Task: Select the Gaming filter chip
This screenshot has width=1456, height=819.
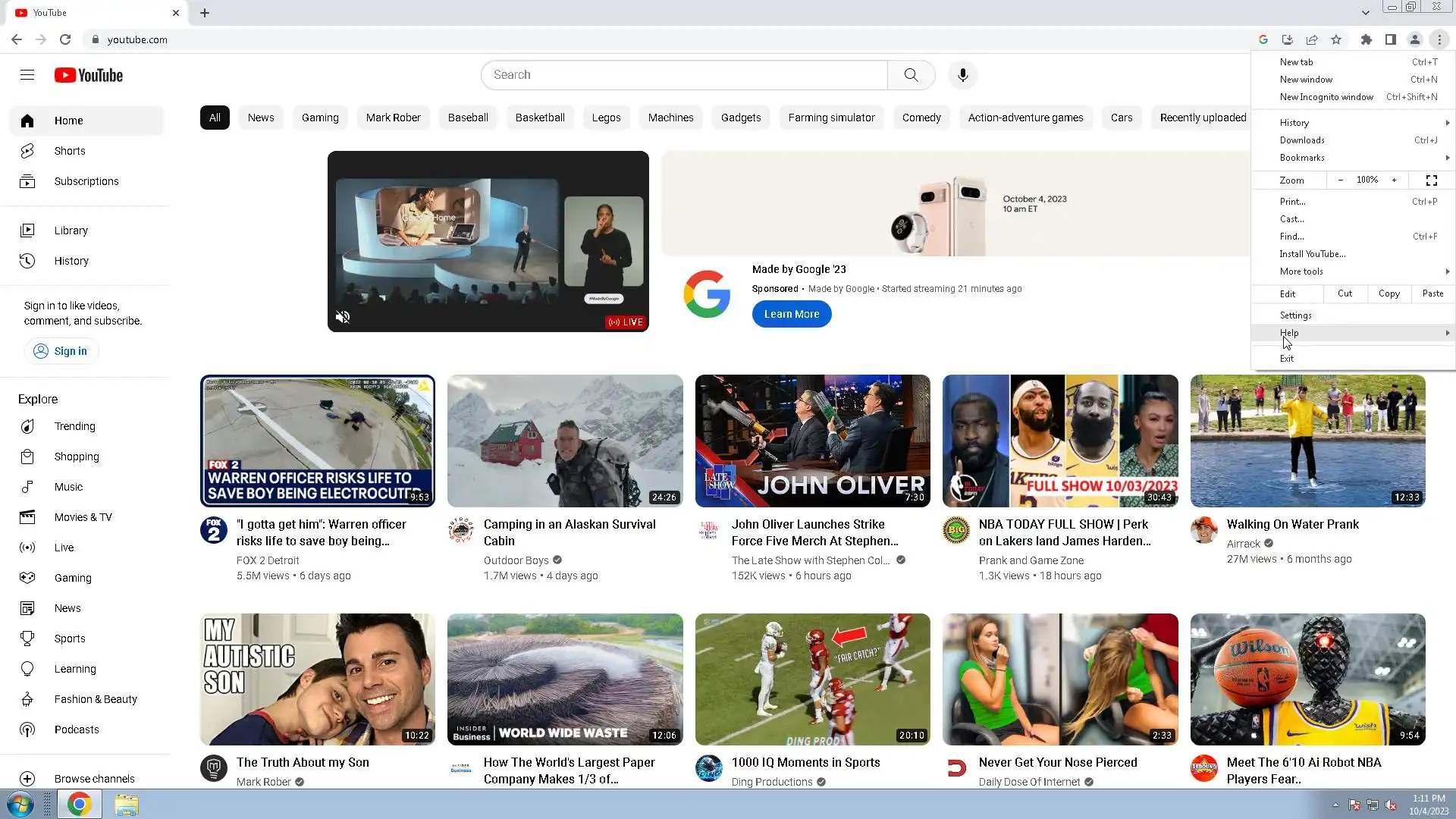Action: (x=320, y=118)
